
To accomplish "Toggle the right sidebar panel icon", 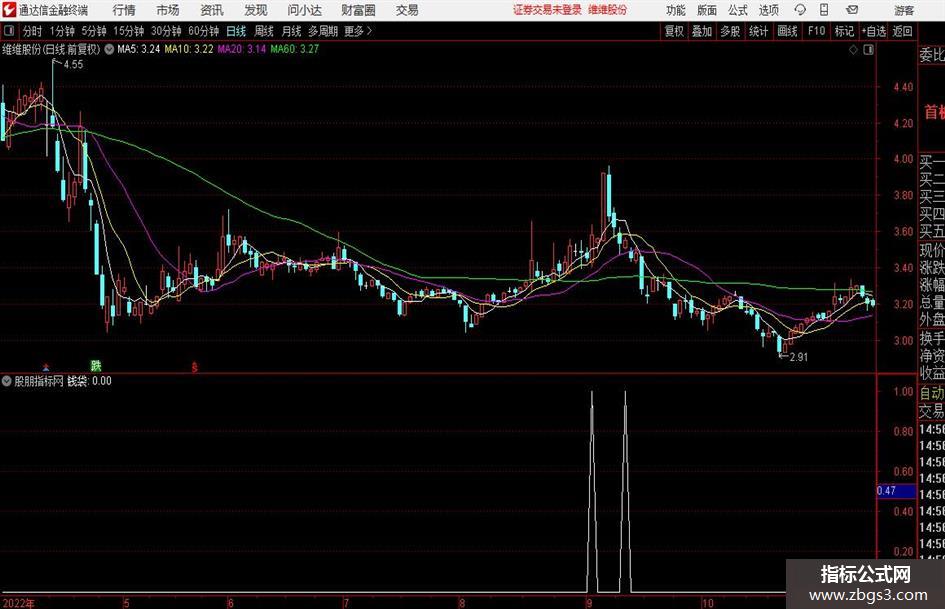I will point(868,50).
